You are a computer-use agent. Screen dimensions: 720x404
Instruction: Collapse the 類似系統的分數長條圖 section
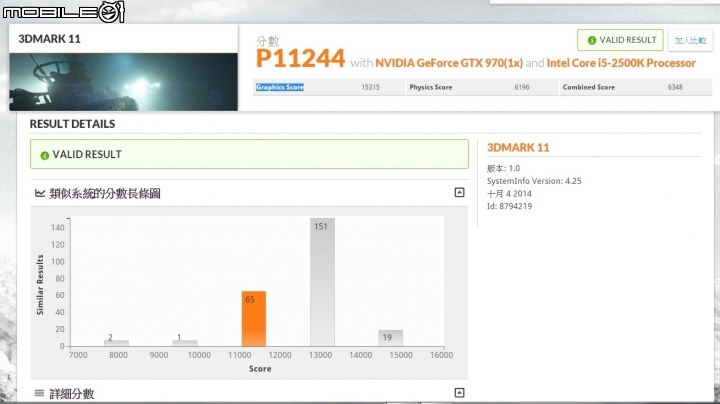click(459, 192)
